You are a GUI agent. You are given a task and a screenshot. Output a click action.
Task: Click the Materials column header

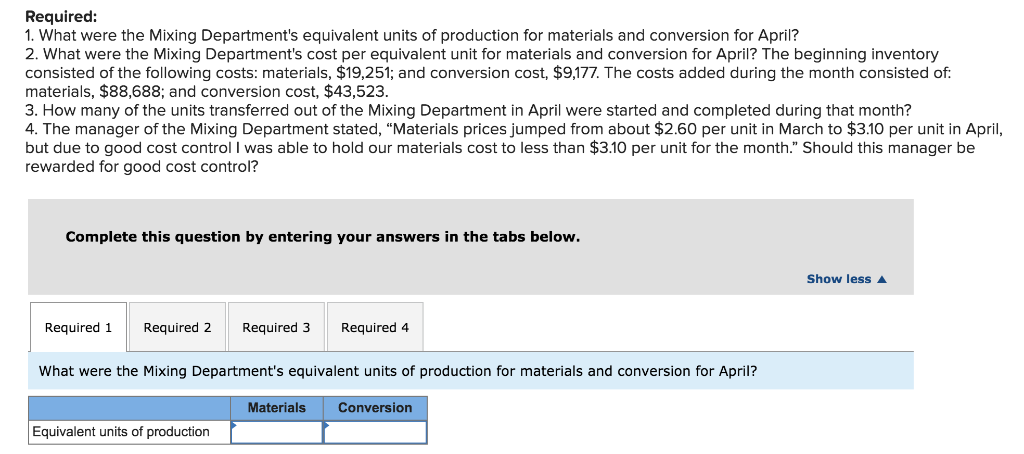click(x=277, y=408)
